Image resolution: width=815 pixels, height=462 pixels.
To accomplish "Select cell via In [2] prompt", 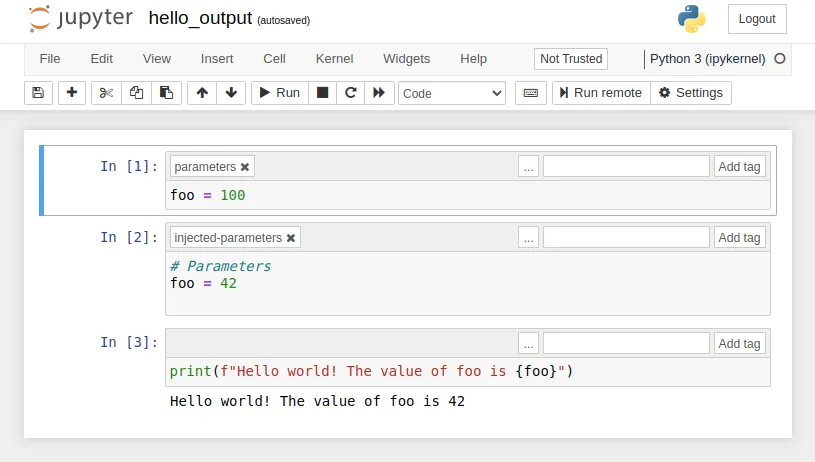I will click(129, 237).
